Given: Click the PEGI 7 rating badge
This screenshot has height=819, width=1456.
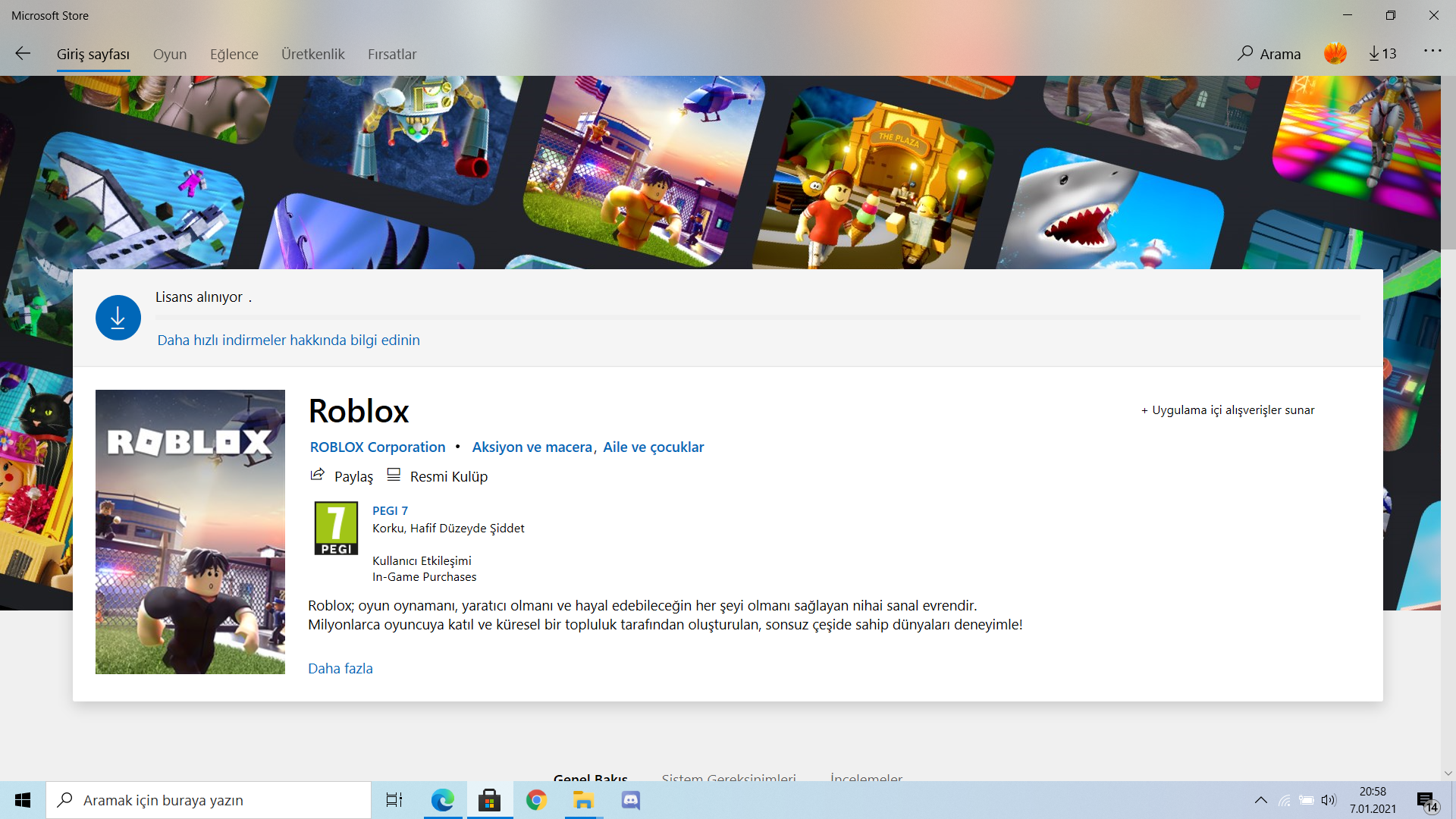Looking at the screenshot, I should tap(336, 529).
